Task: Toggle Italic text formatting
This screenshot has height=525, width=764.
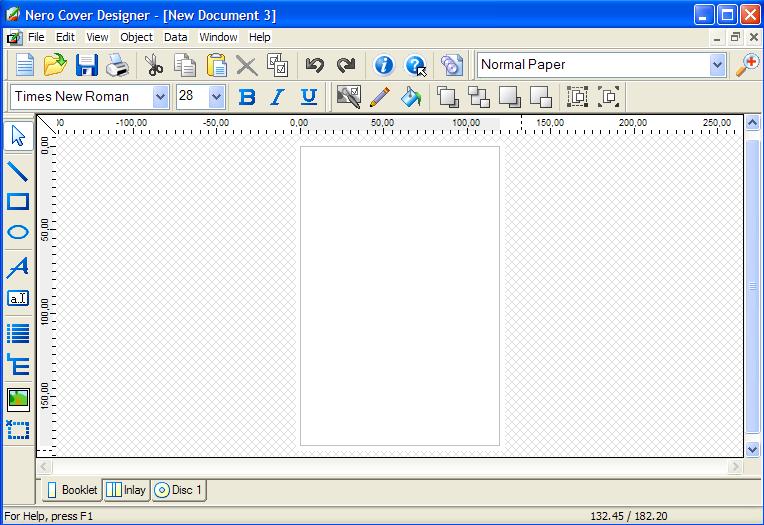Action: (278, 97)
